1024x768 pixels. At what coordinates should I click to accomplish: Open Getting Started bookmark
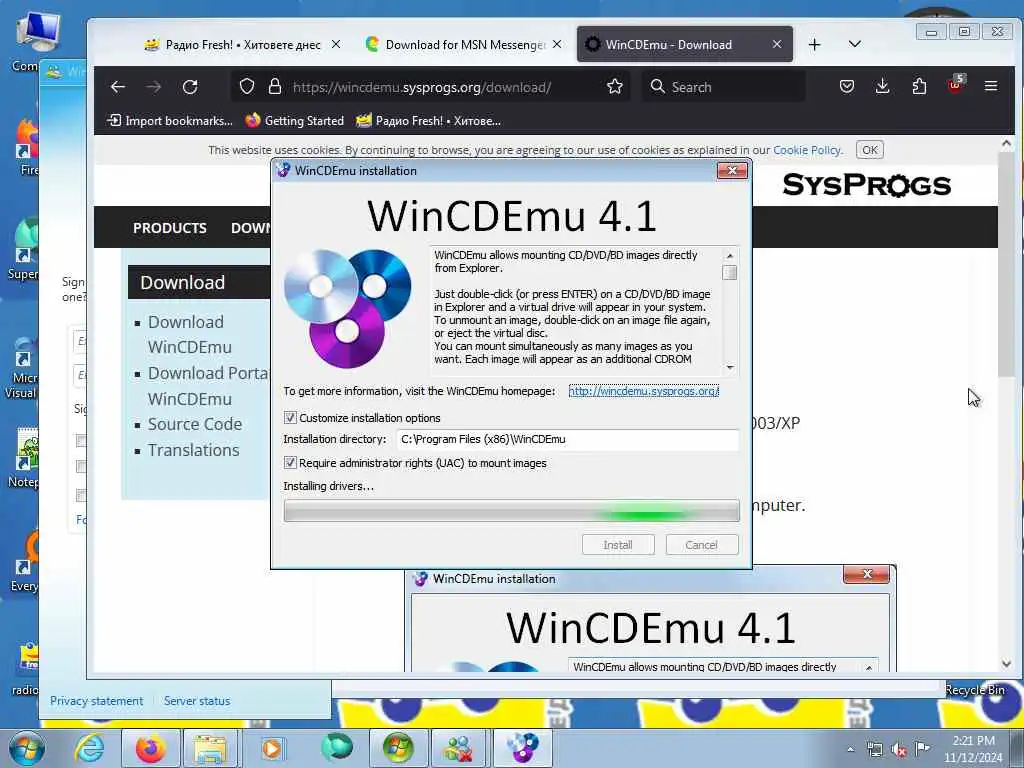pyautogui.click(x=295, y=120)
